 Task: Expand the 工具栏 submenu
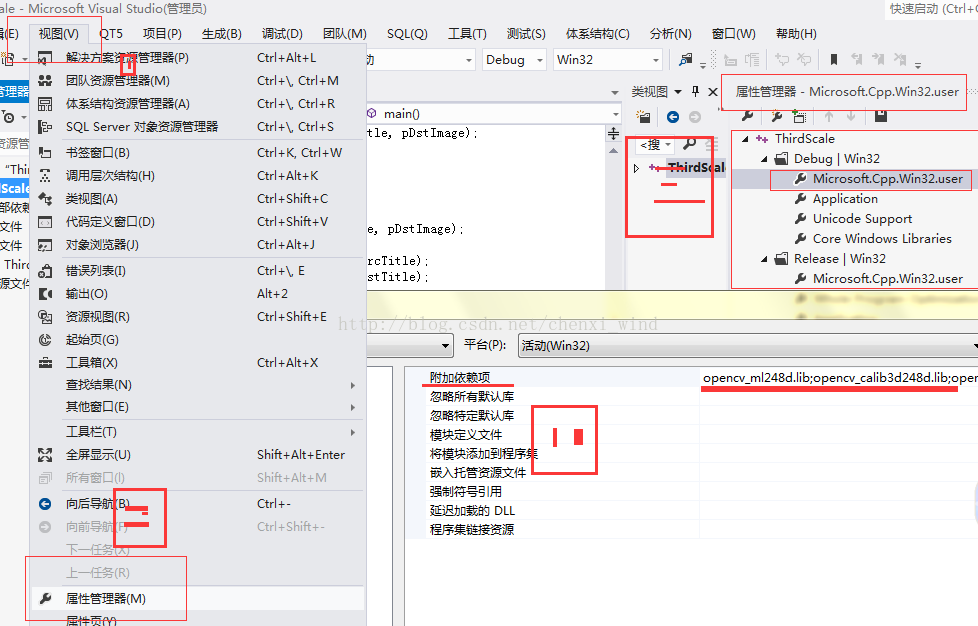click(x=352, y=432)
